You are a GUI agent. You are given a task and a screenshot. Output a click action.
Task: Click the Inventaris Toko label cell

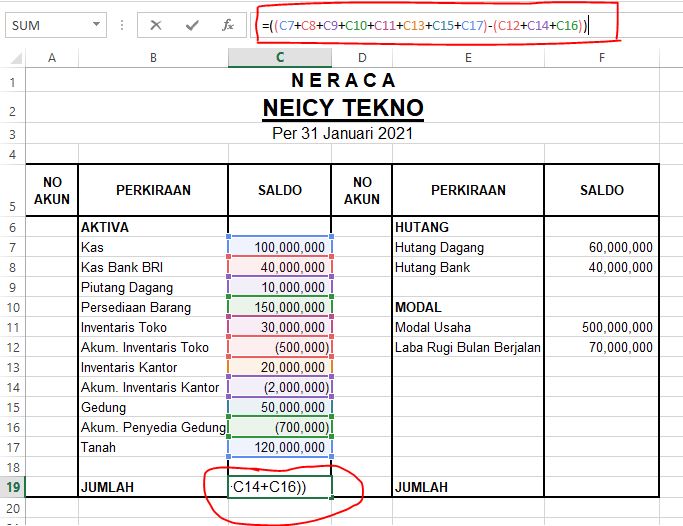(153, 327)
